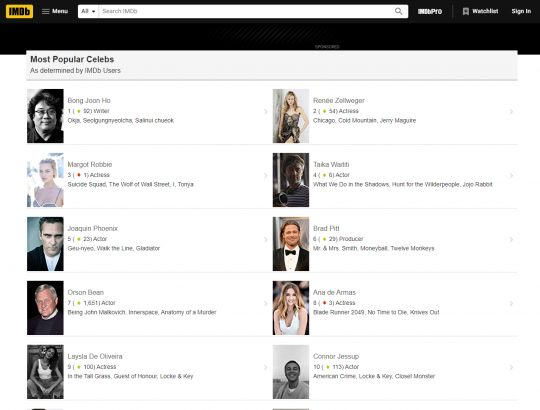
Task: Click Blade Runner 2049, Knives Out text
Action: point(376,313)
